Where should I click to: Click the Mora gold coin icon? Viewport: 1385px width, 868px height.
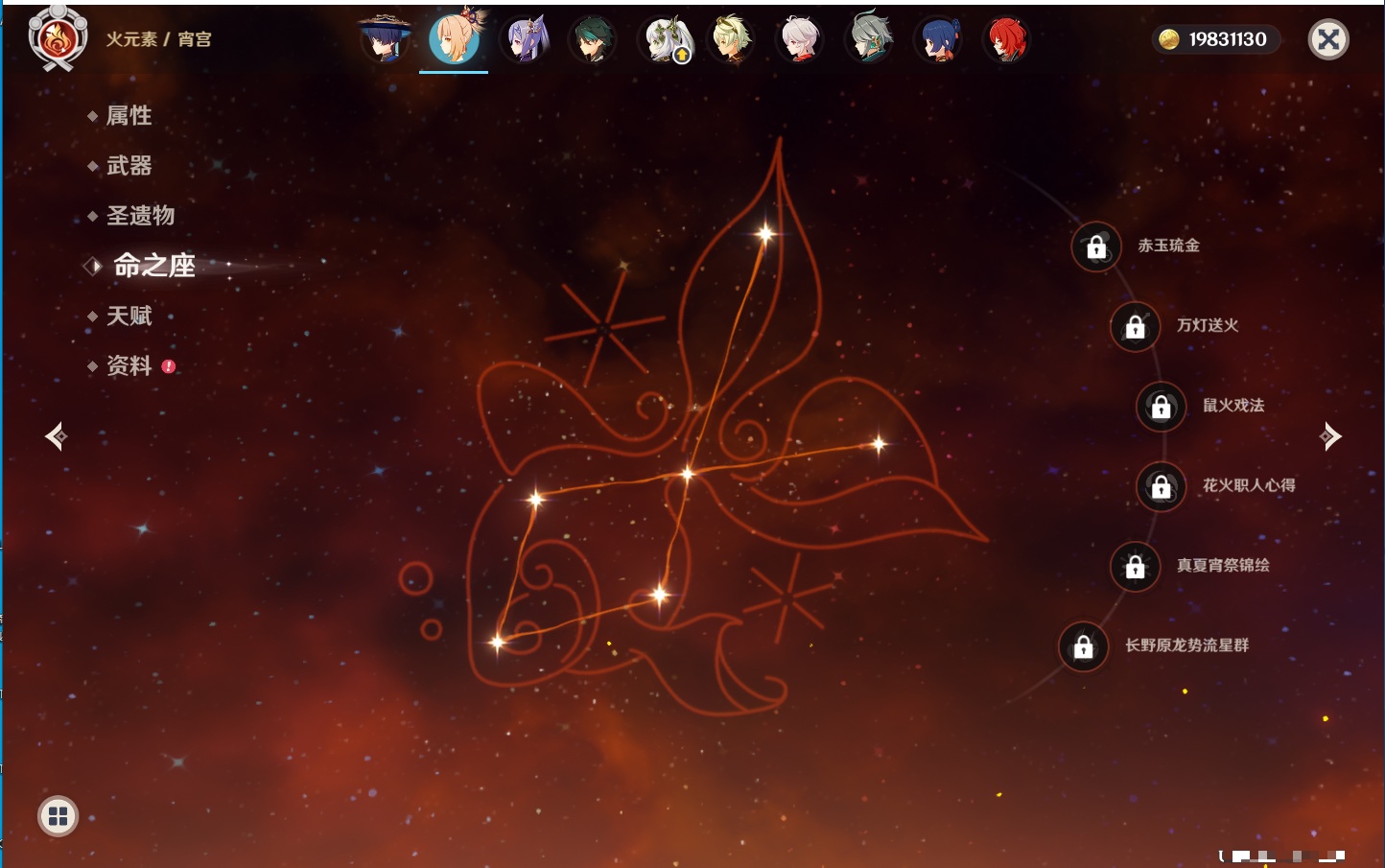pyautogui.click(x=1168, y=39)
